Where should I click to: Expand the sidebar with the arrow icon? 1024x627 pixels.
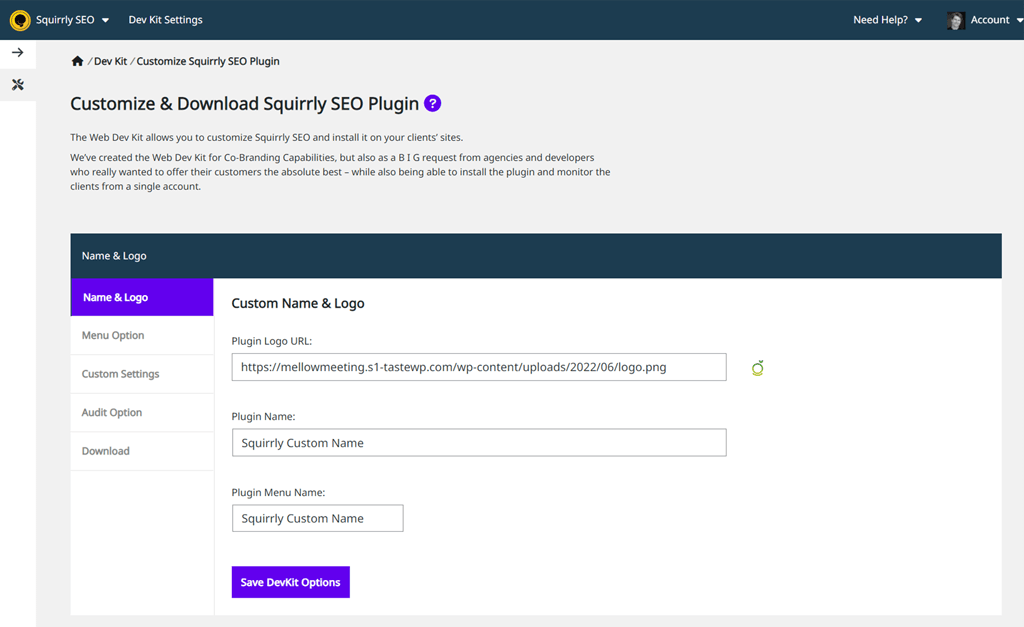tap(18, 52)
